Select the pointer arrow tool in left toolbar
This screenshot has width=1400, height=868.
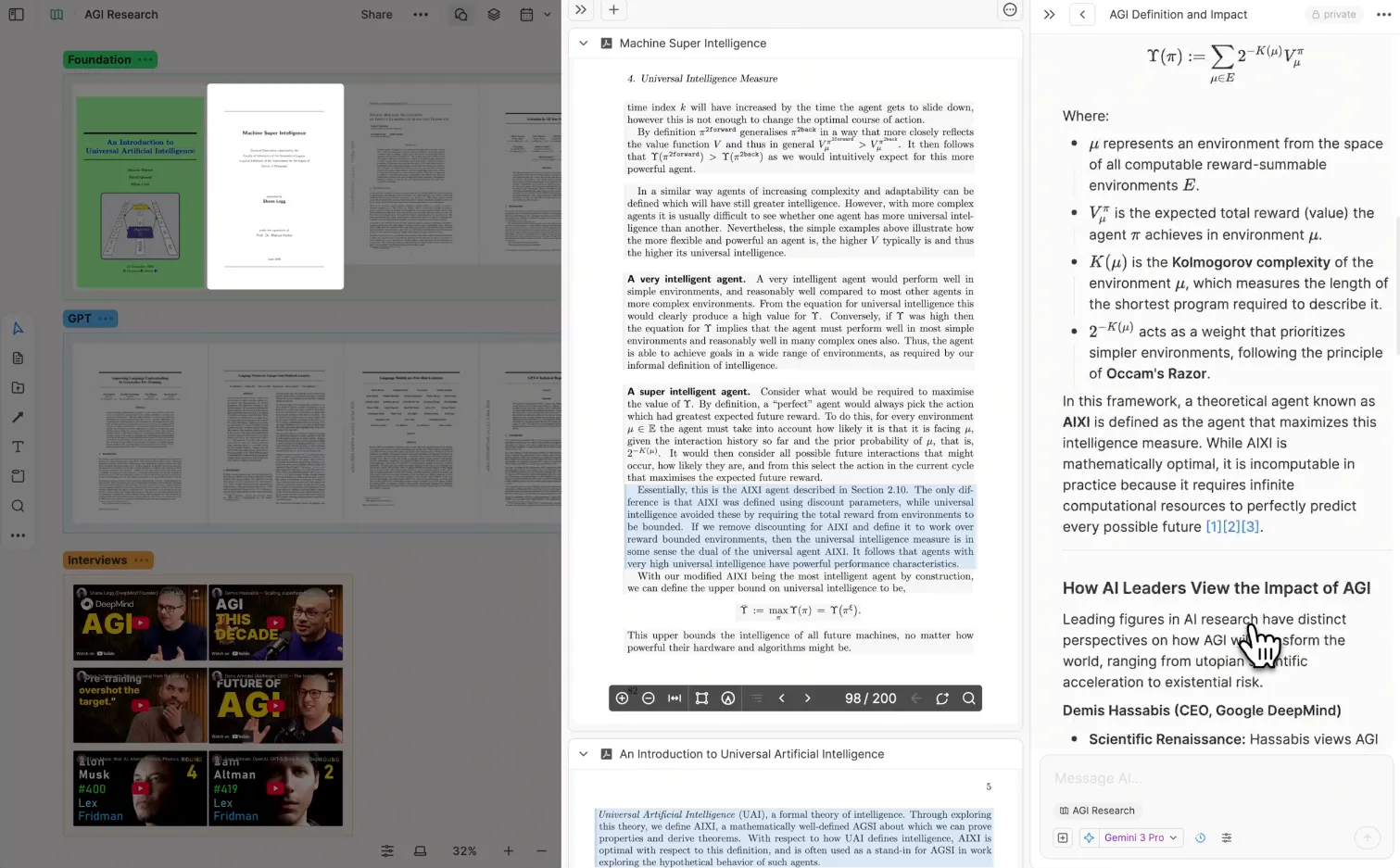[x=18, y=329]
